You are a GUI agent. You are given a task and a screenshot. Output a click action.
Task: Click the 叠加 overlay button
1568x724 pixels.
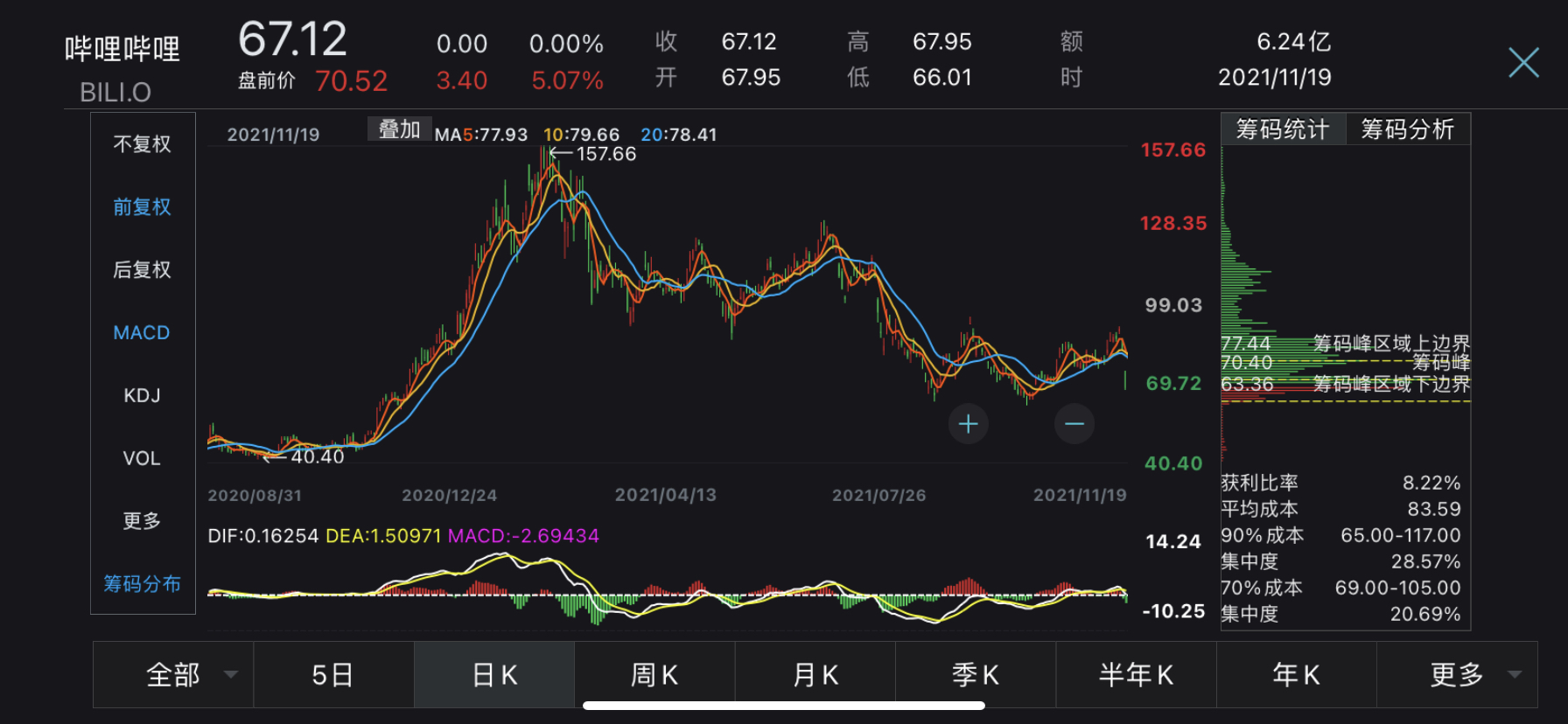point(399,129)
